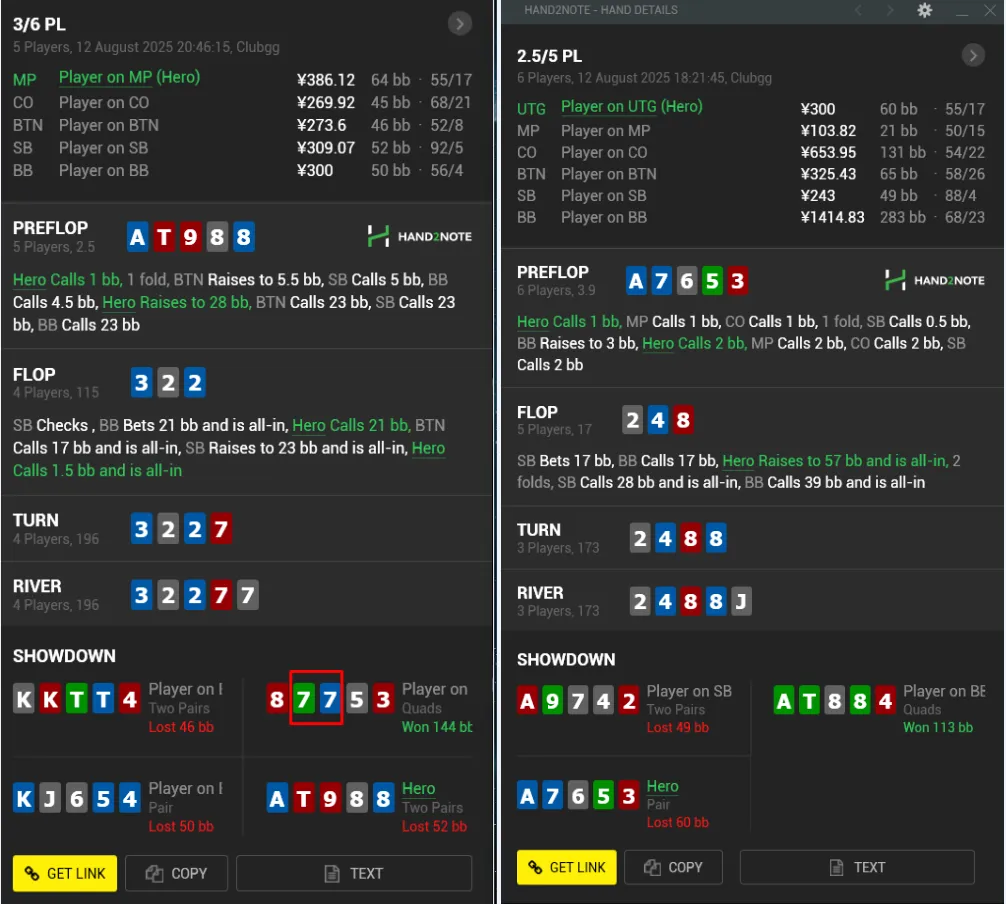The width and height of the screenshot is (1006, 904).
Task: Open TEXT view of left hand
Action: coord(354,873)
